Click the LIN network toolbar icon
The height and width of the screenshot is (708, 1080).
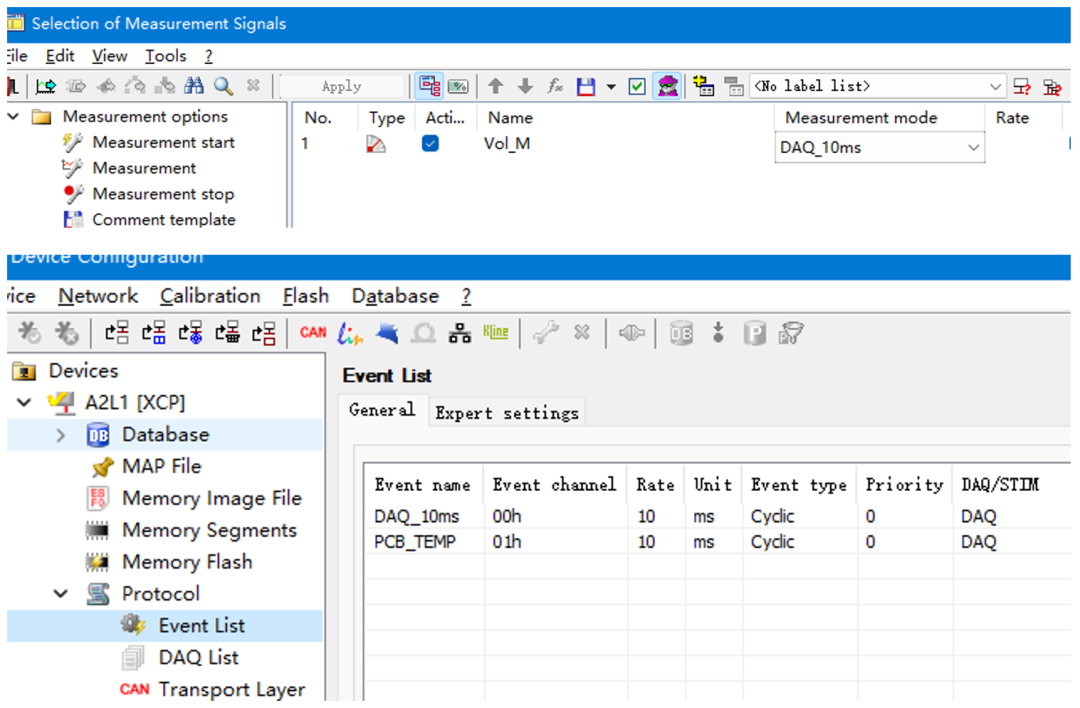pos(350,333)
